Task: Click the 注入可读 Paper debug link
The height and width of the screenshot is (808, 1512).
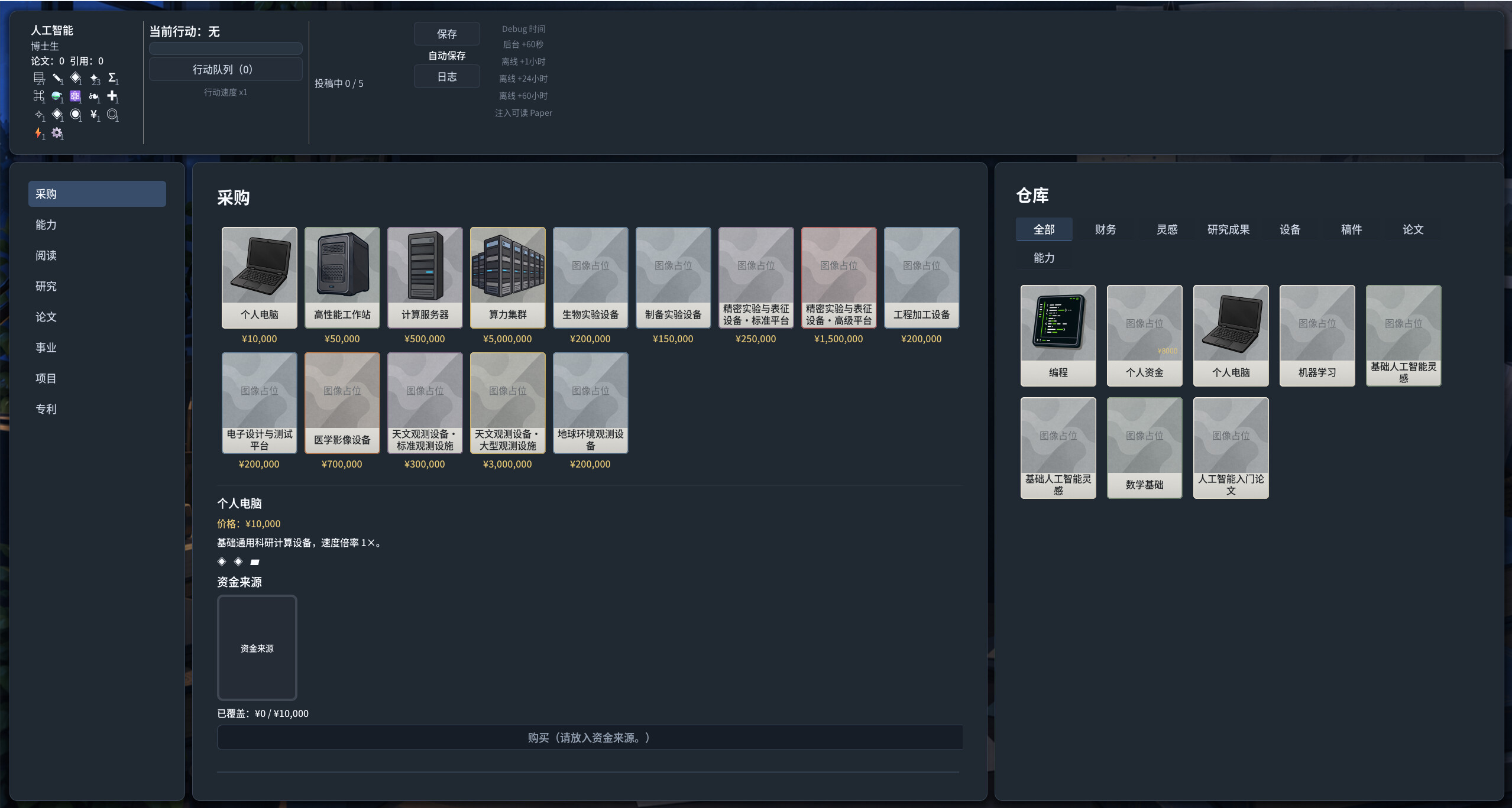Action: pos(523,113)
